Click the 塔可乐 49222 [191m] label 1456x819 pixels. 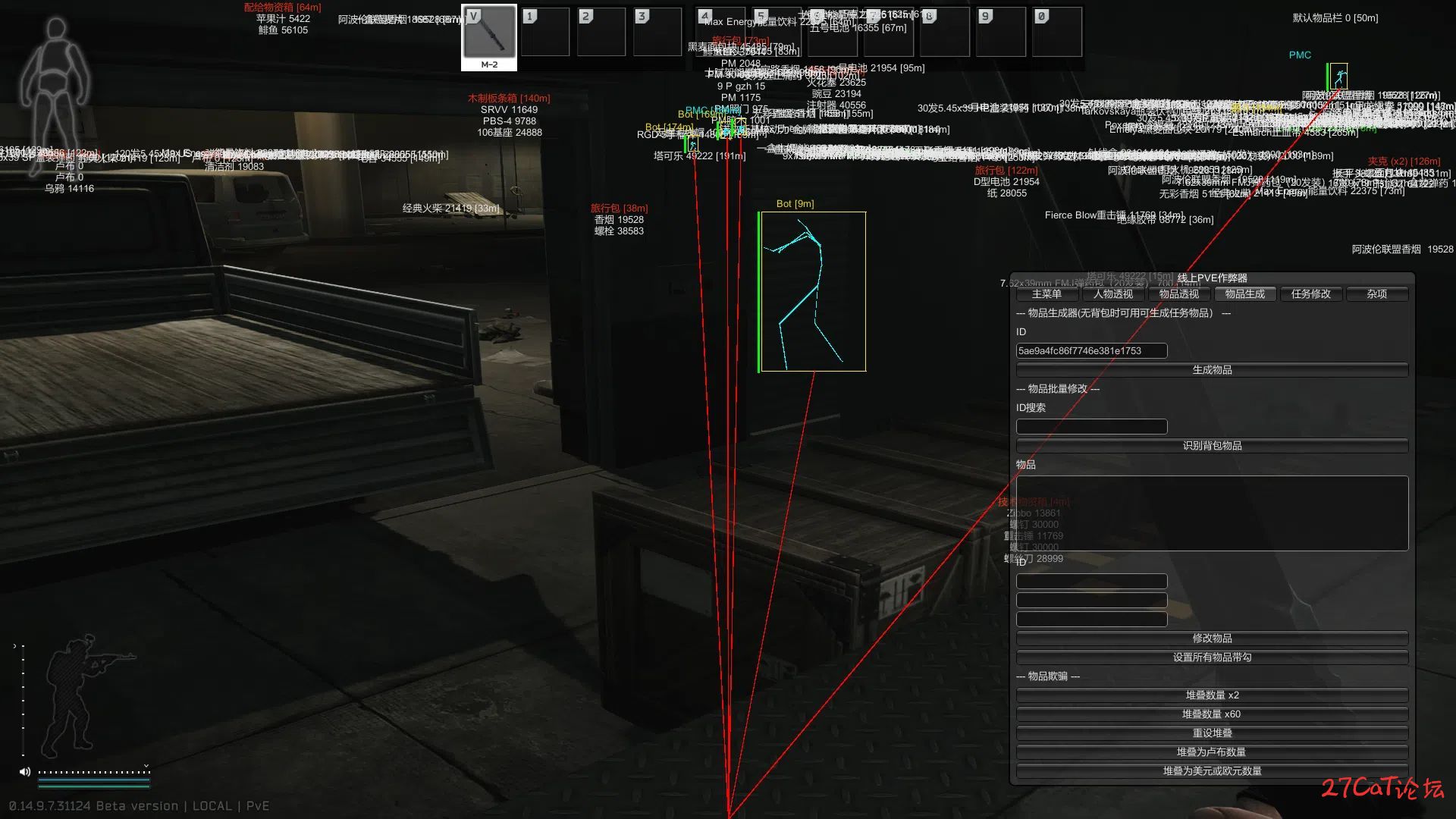[x=699, y=156]
